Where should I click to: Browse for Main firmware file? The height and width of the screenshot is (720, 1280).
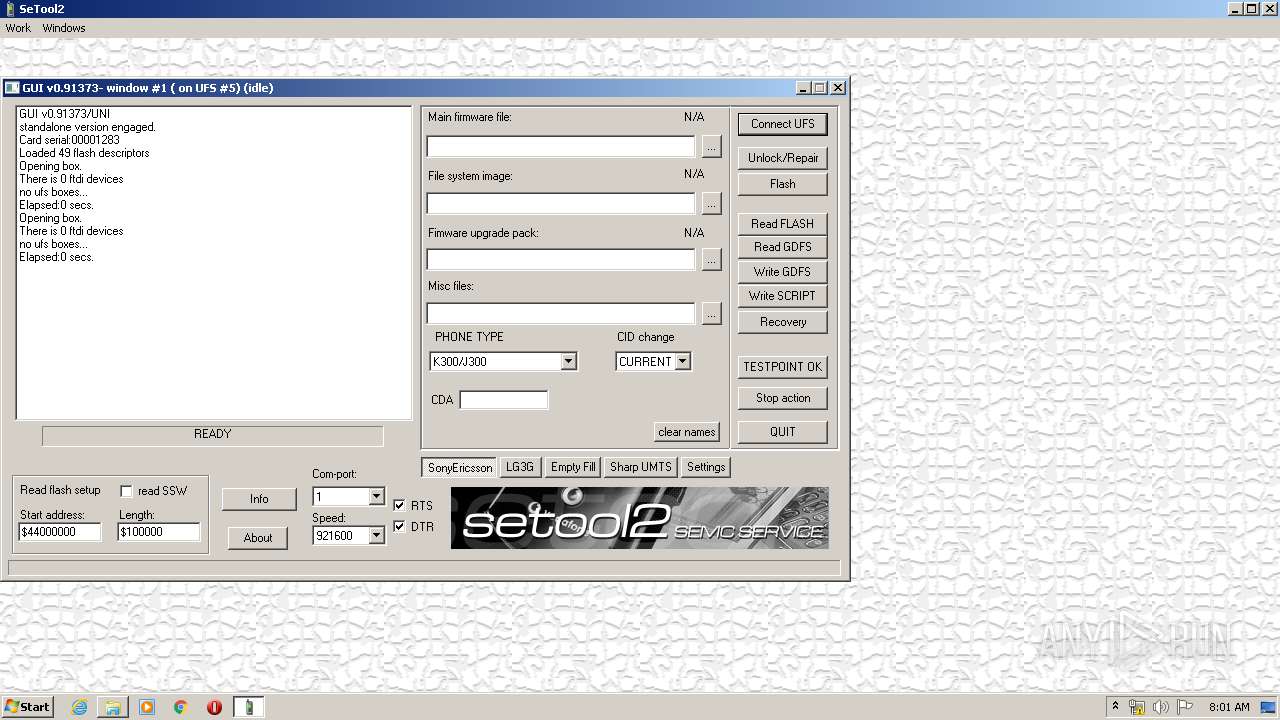711,146
